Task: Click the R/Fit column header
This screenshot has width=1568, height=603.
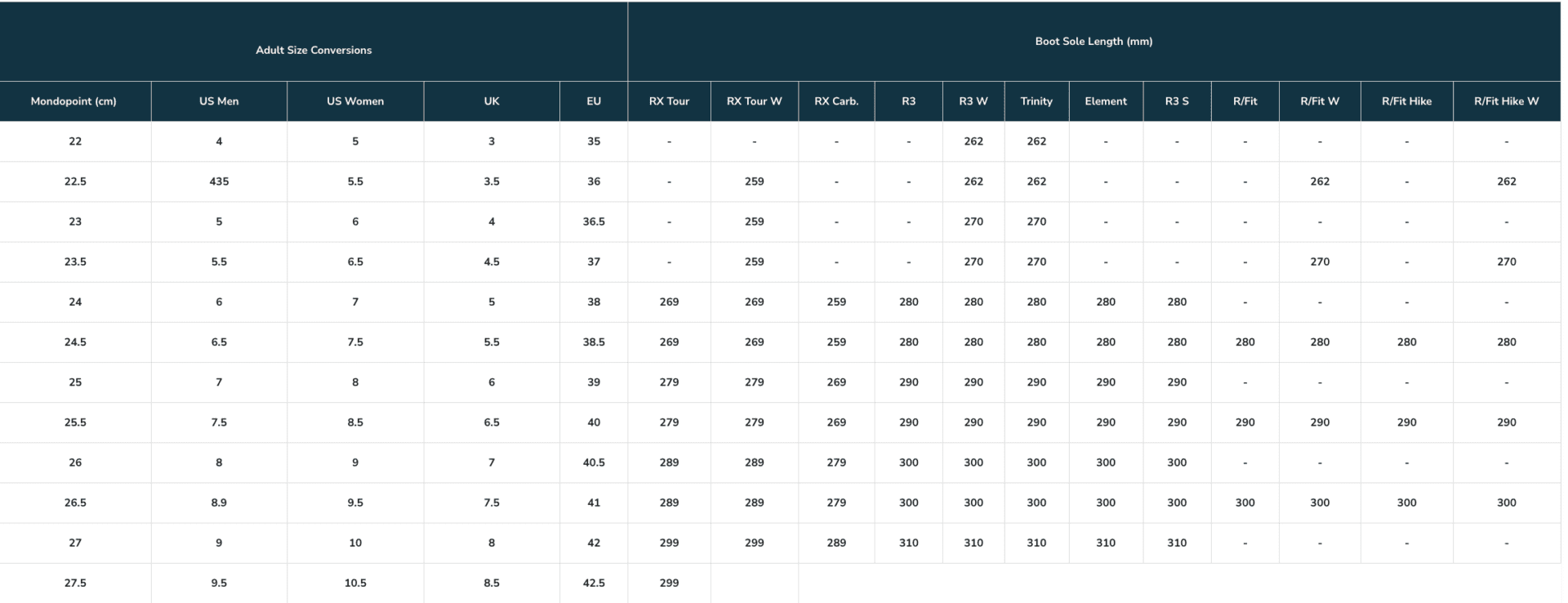Action: pyautogui.click(x=1245, y=101)
